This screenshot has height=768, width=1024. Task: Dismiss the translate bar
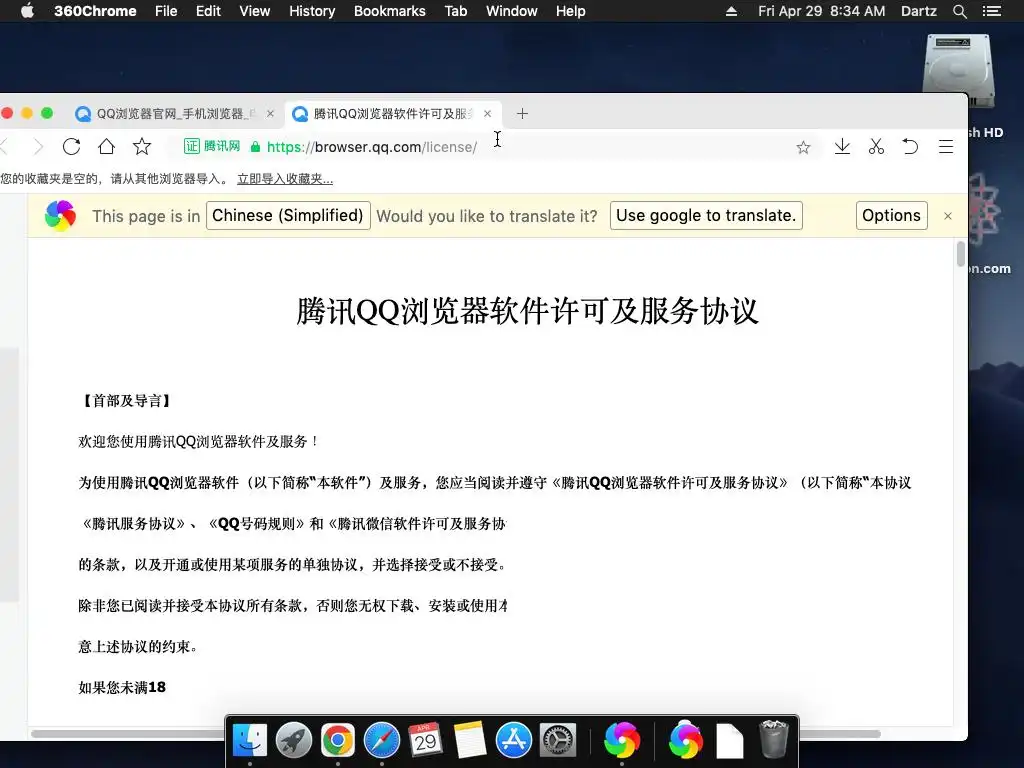click(948, 216)
